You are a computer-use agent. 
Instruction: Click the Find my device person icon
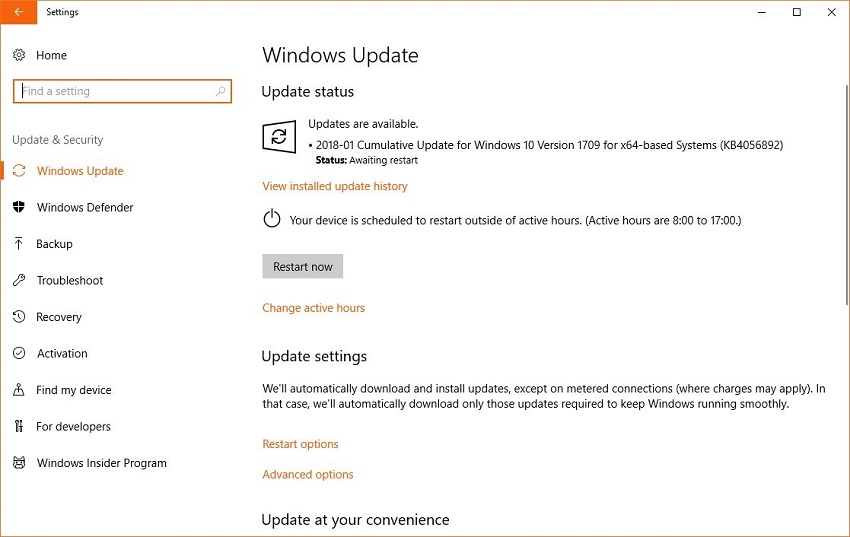[x=19, y=390]
